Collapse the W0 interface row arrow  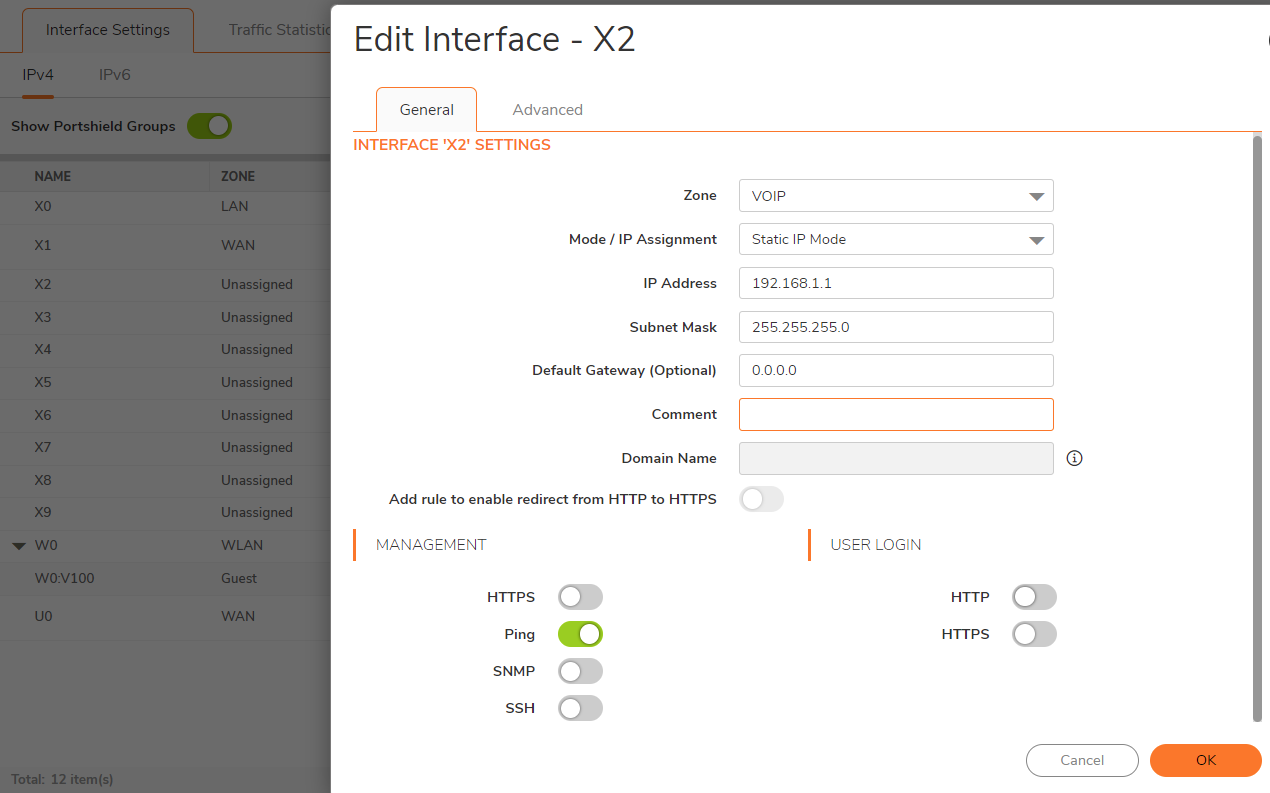coord(19,546)
